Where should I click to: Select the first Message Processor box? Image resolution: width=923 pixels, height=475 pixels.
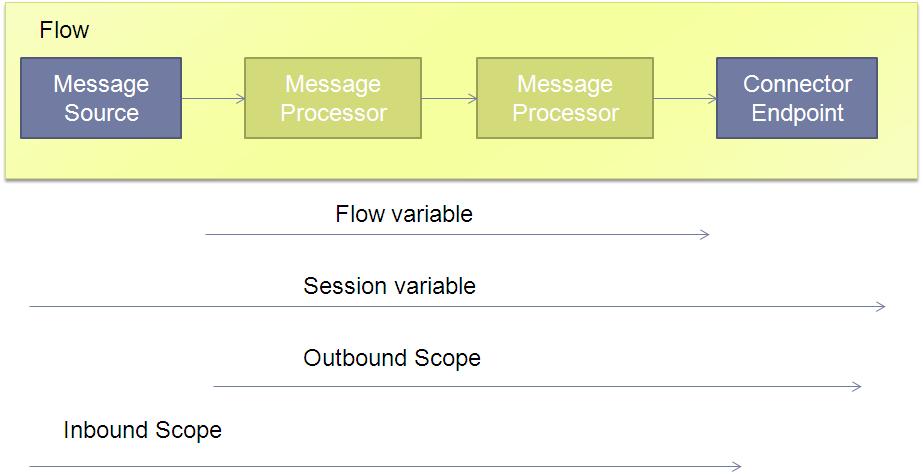[x=333, y=98]
